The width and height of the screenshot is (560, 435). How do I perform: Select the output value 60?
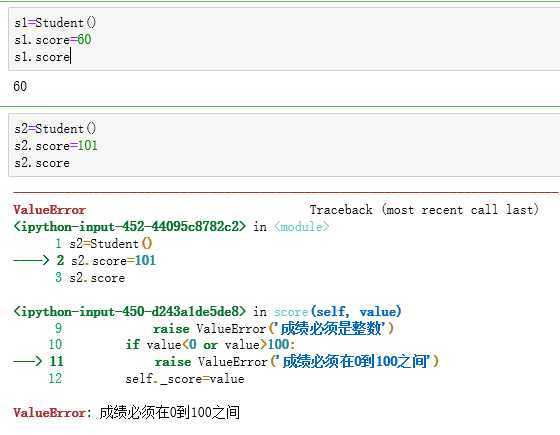click(x=20, y=86)
